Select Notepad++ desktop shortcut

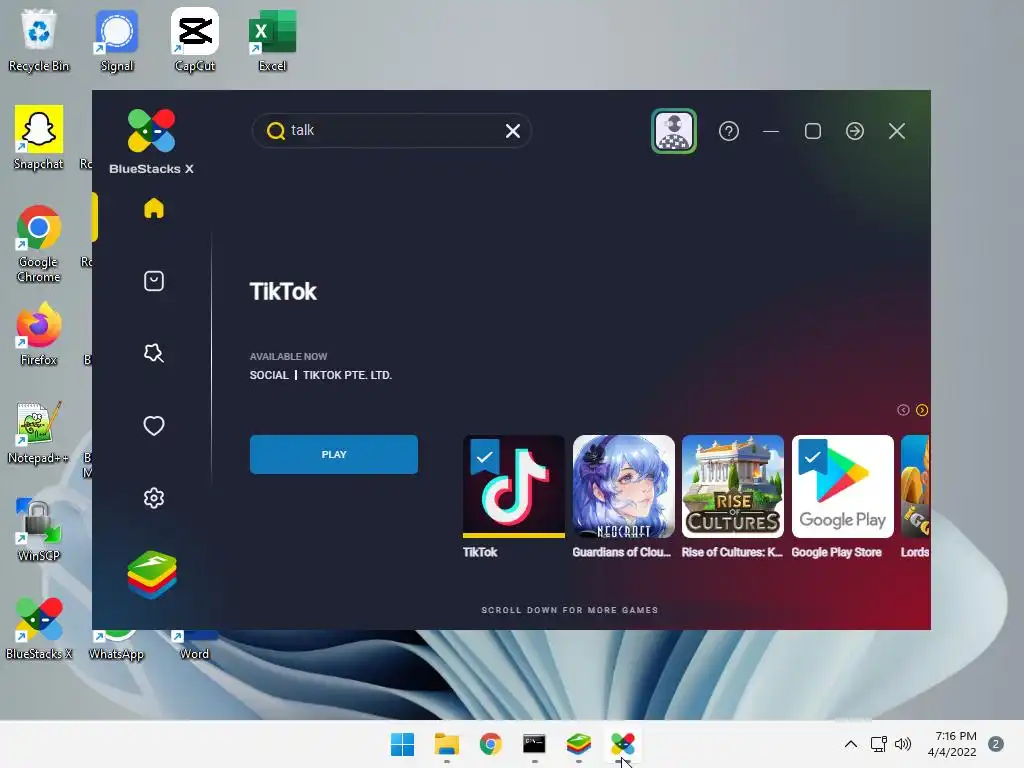point(39,432)
